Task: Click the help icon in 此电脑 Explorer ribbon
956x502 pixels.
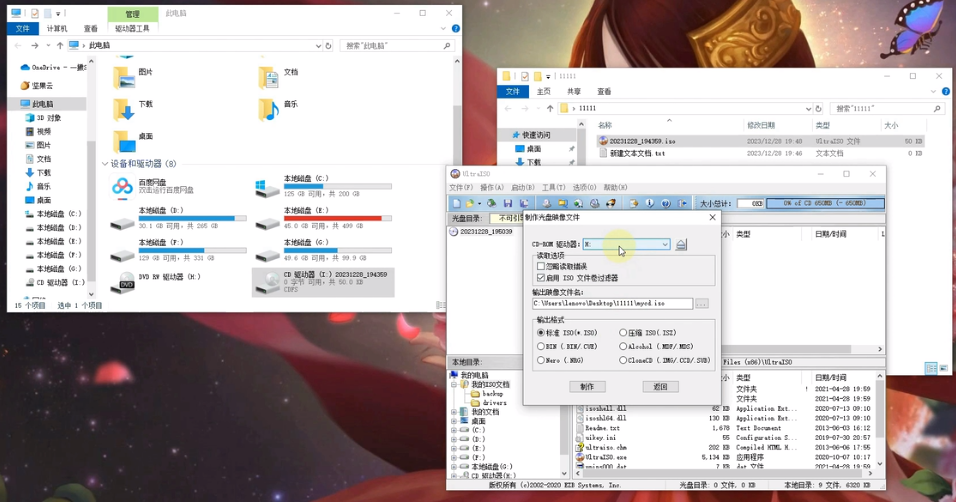Action: [455, 29]
